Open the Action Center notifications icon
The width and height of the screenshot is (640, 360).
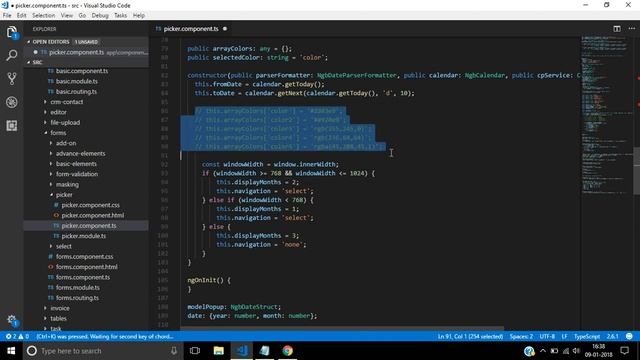(624, 351)
